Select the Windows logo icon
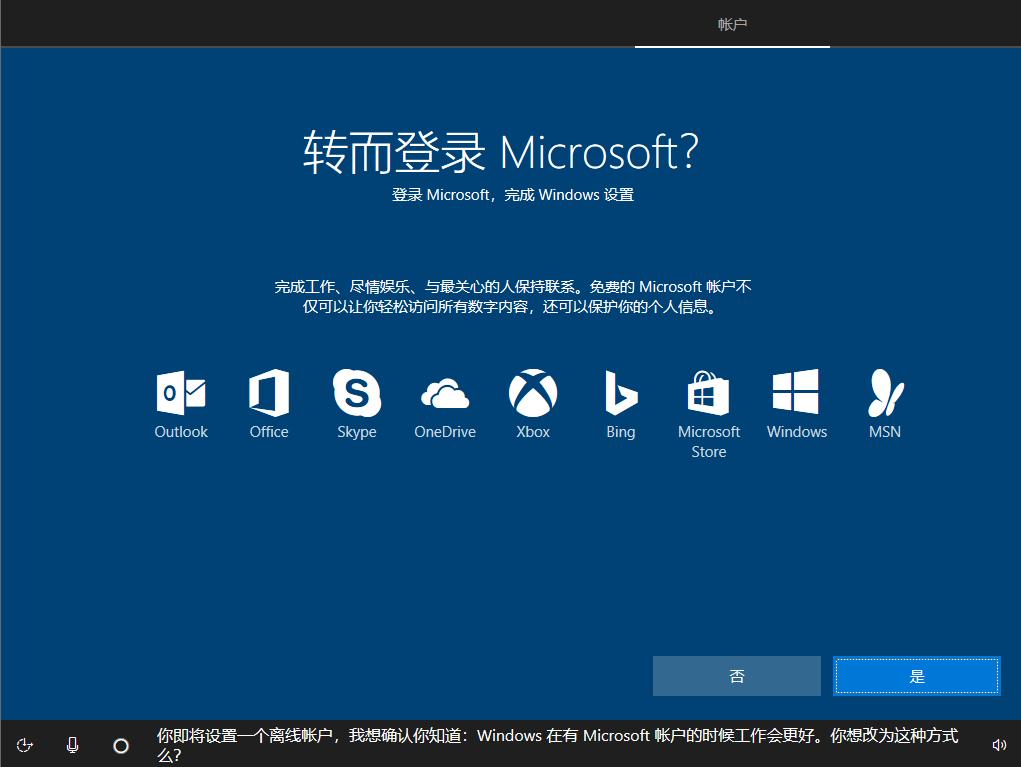 click(x=796, y=393)
